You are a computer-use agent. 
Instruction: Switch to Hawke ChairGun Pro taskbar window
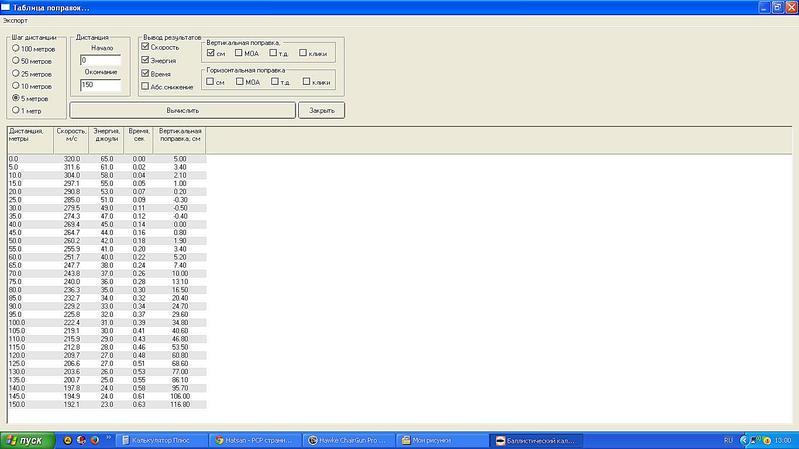(x=348, y=440)
